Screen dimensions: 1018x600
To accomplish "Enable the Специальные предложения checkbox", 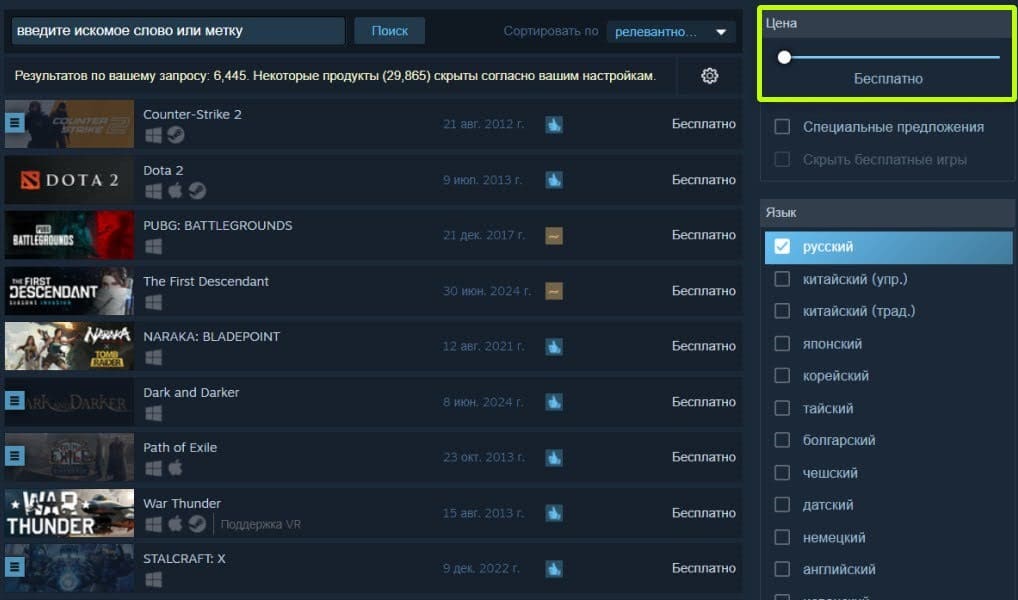I will pos(782,127).
